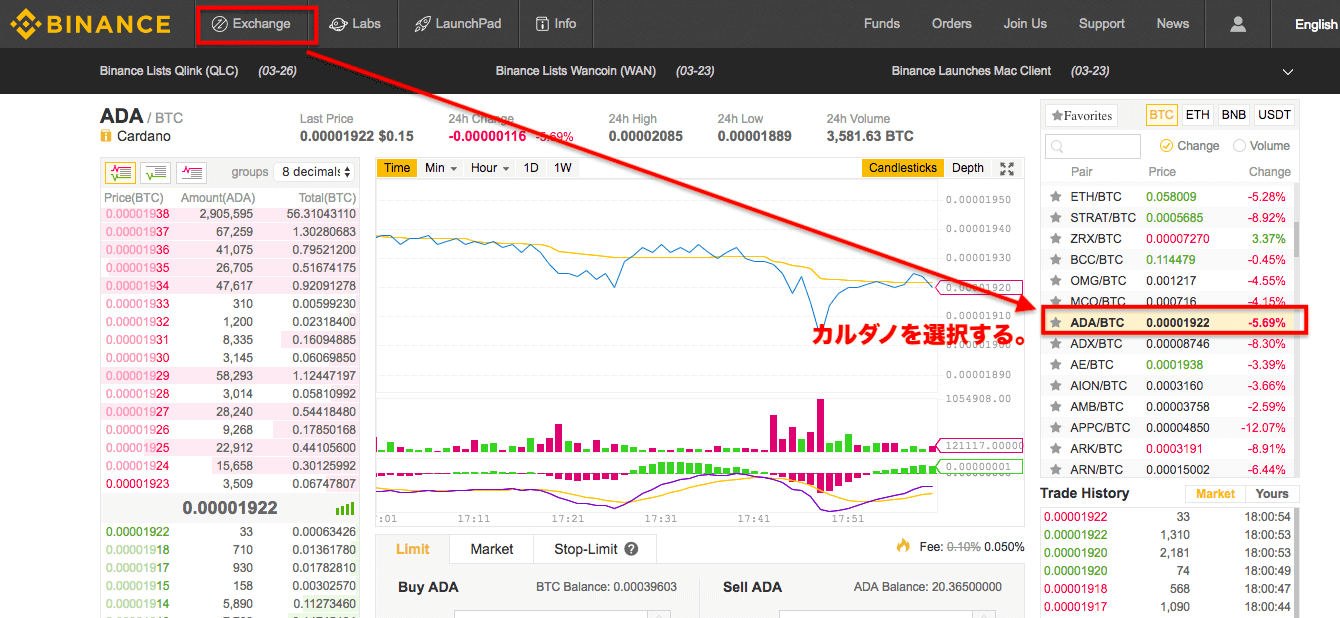This screenshot has width=1340, height=618.
Task: Set chart interval to 1W
Action: [563, 168]
